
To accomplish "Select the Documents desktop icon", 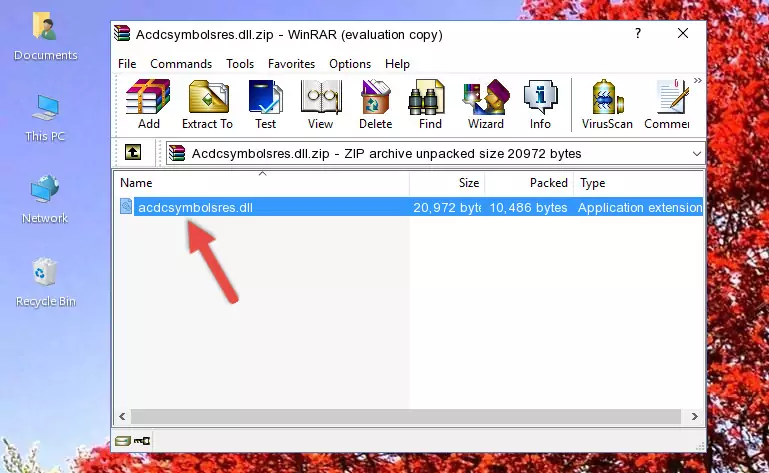I will pos(45,37).
